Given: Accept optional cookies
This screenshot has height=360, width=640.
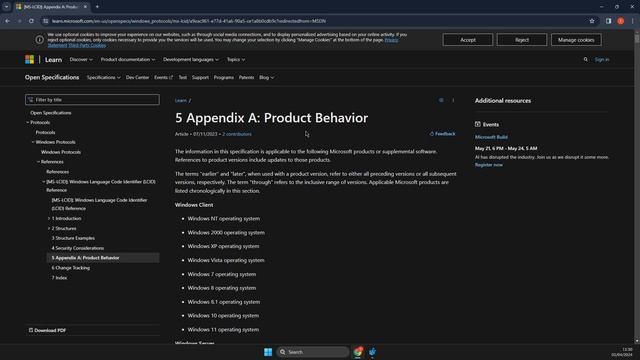Looking at the screenshot, I should coord(468,40).
